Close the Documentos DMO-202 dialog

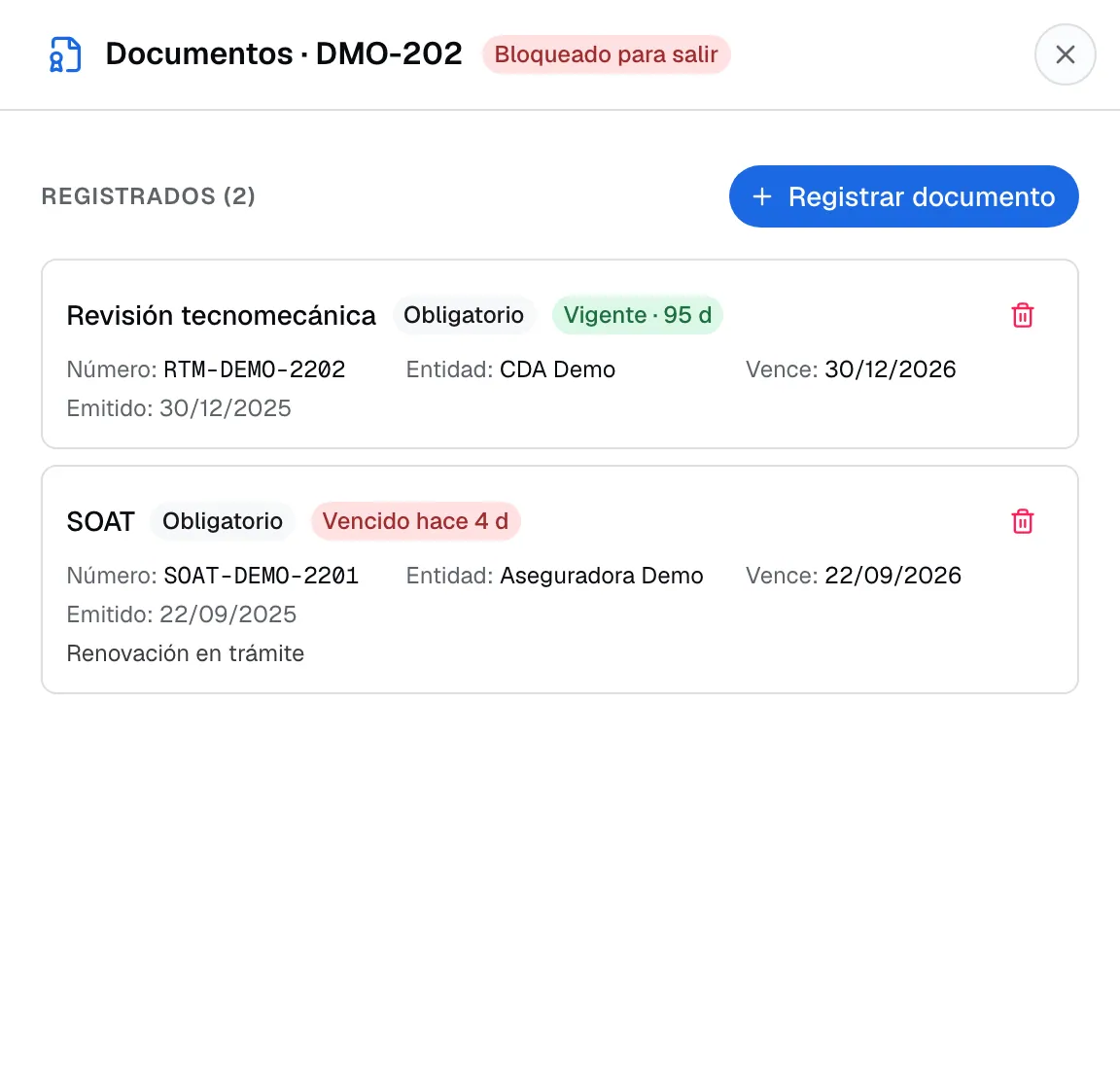1065,54
